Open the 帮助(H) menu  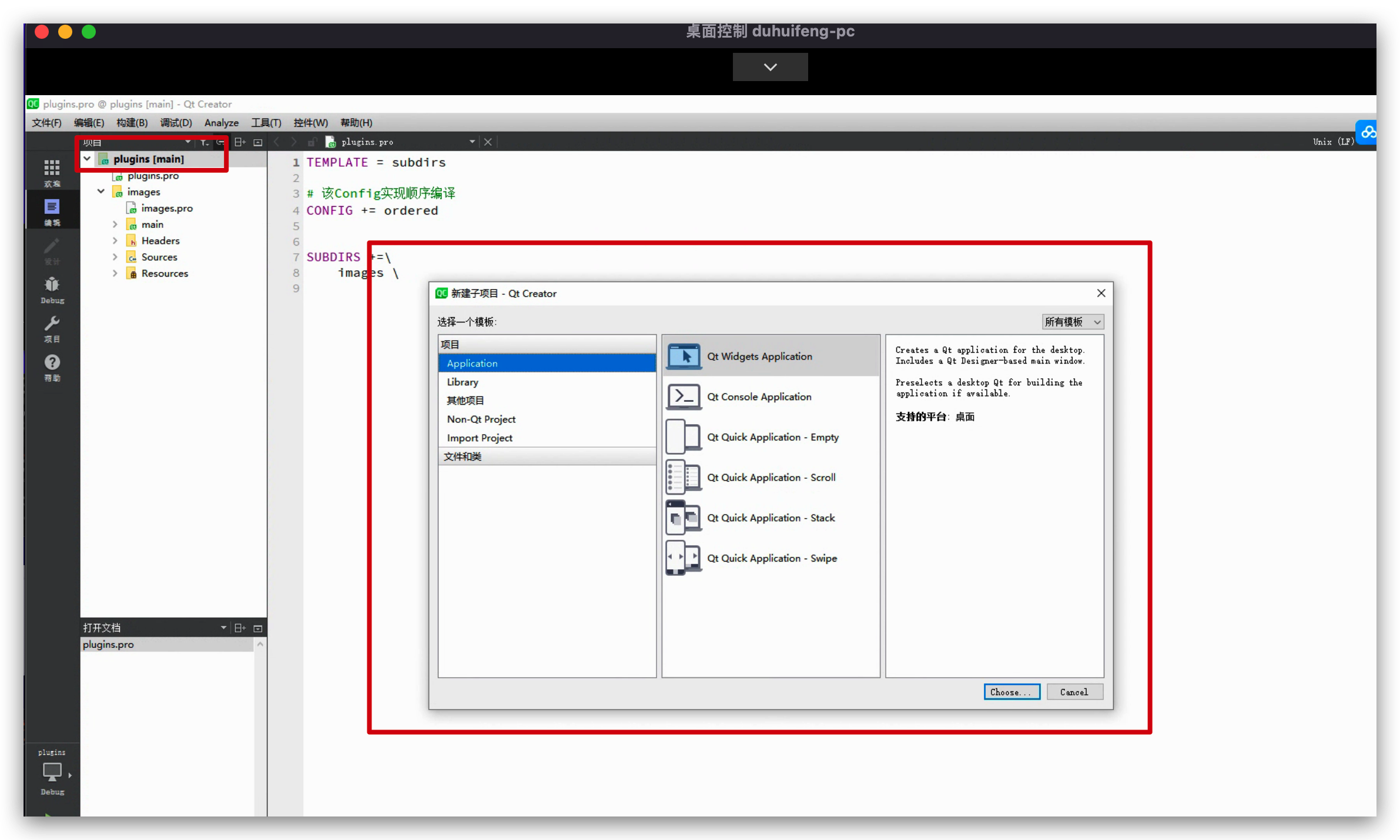point(356,123)
